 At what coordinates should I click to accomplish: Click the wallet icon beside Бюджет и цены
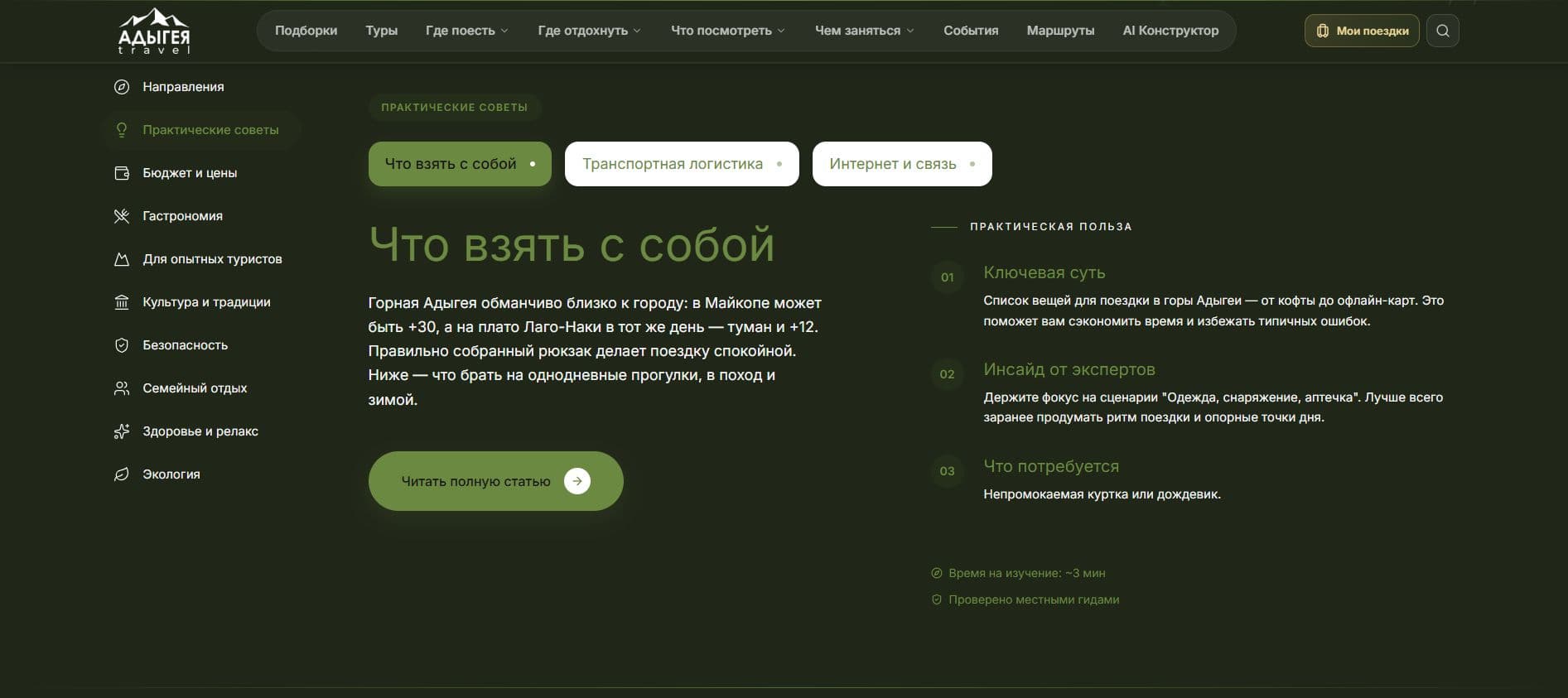pyautogui.click(x=122, y=173)
